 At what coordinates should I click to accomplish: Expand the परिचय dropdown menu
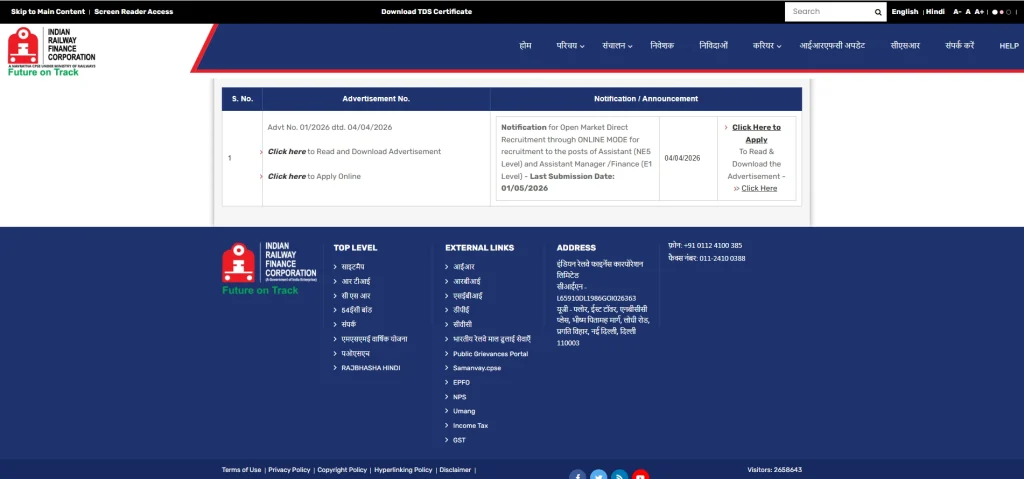tap(570, 46)
